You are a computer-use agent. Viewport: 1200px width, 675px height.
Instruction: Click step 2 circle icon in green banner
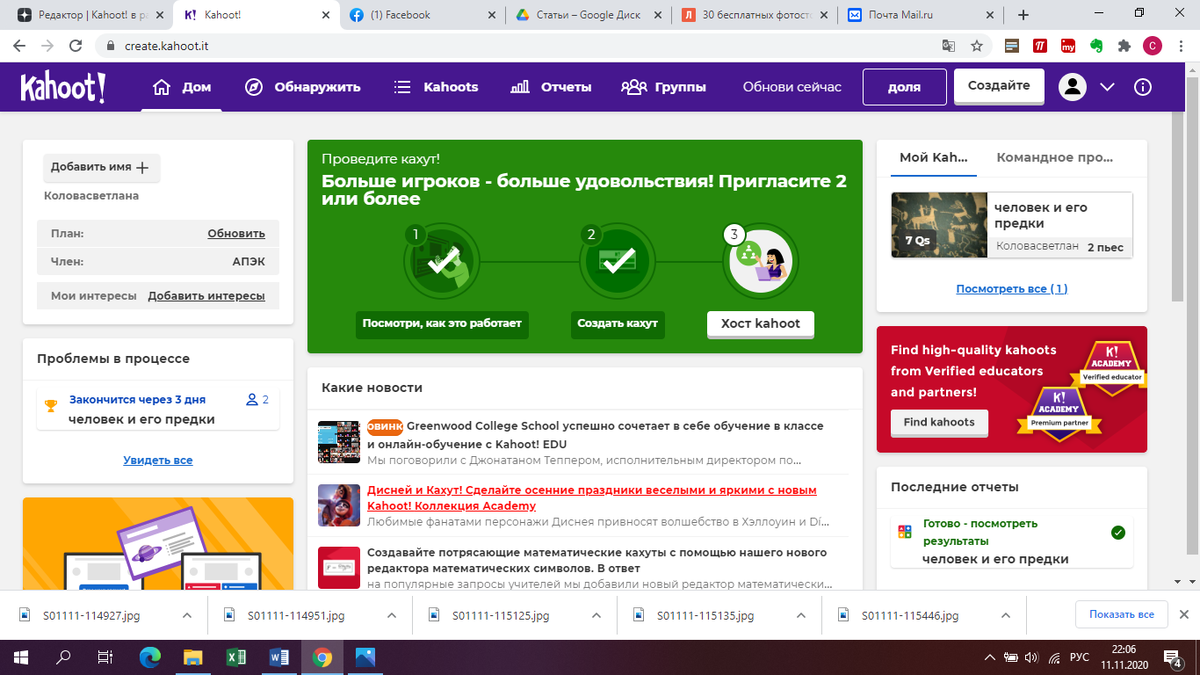tap(616, 263)
